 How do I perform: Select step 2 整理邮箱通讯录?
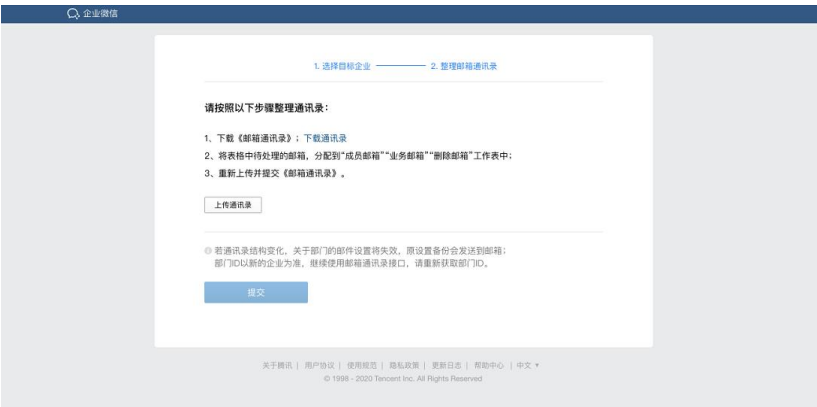point(463,66)
